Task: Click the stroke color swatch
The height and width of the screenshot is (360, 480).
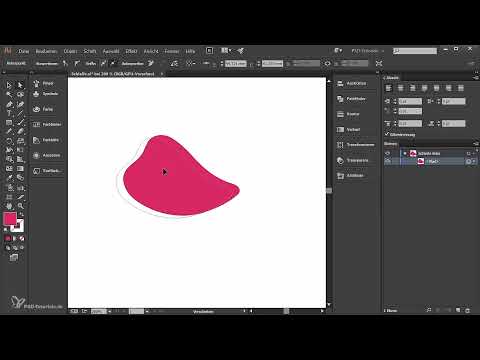Action: [18, 226]
